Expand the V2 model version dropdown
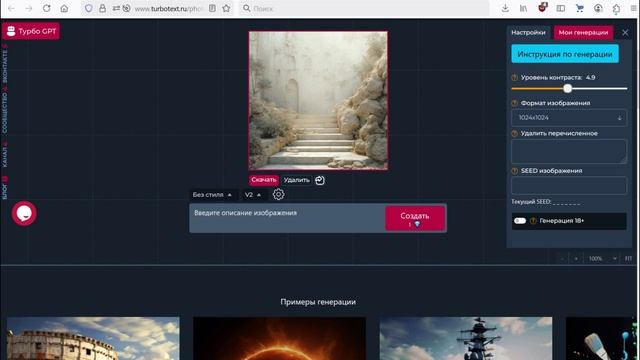 pyautogui.click(x=253, y=195)
